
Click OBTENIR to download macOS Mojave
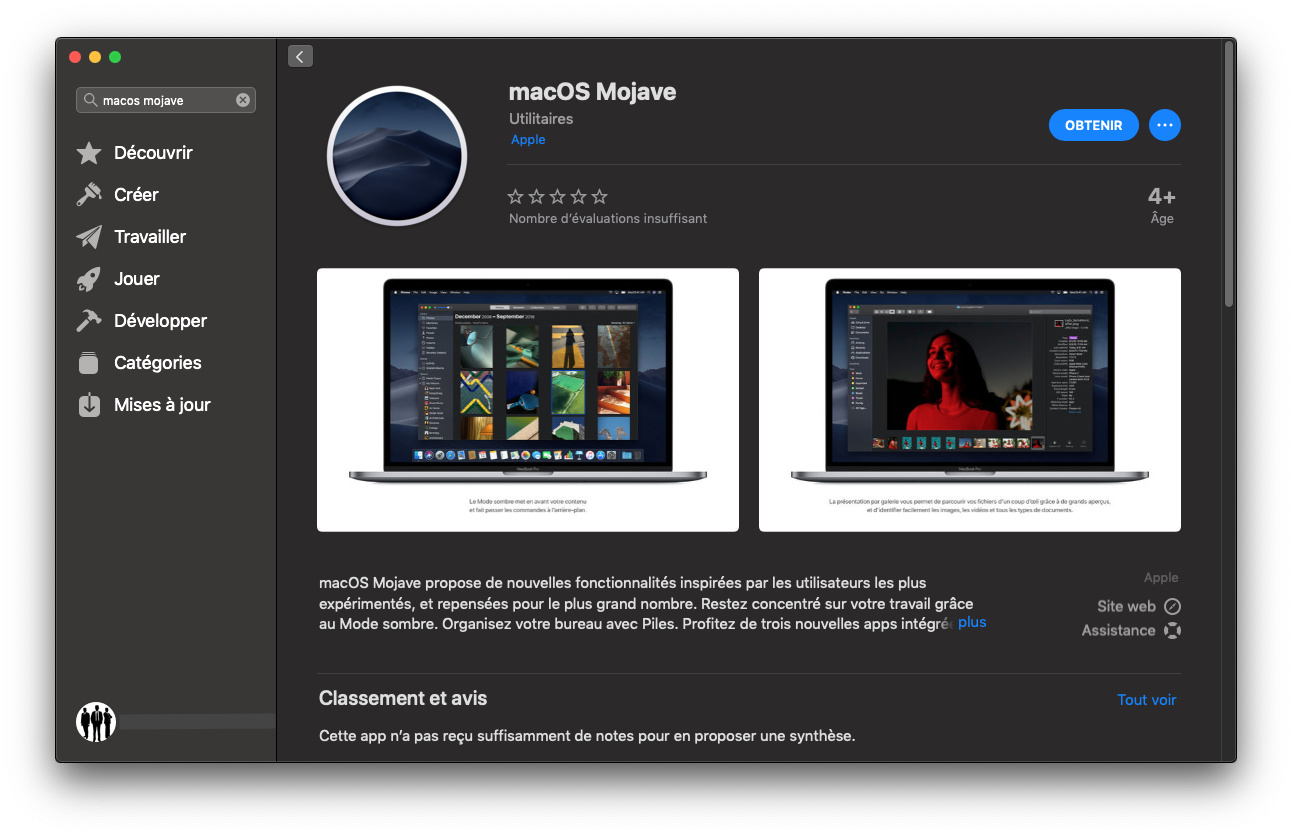(1093, 124)
